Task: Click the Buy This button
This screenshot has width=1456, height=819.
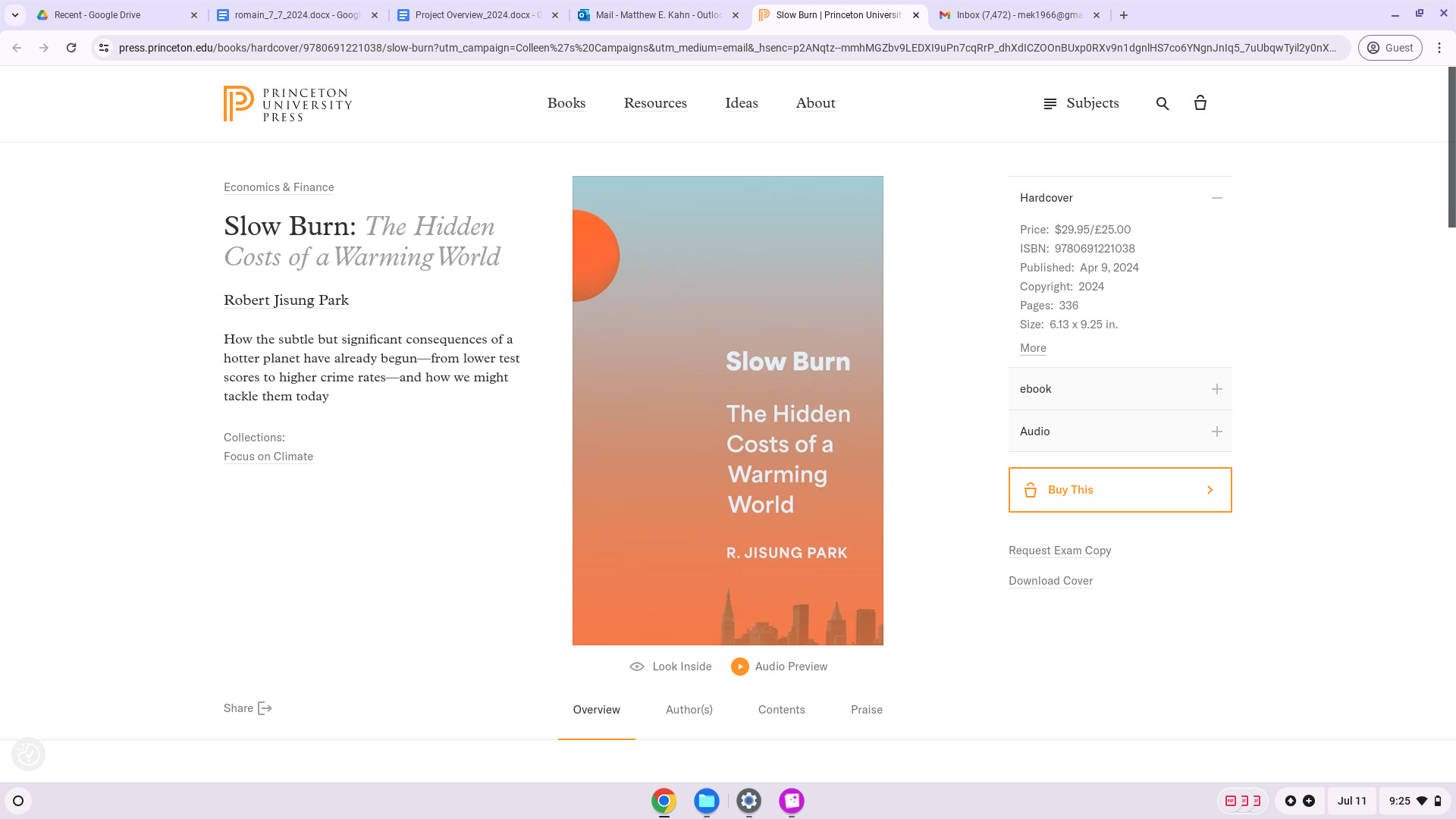Action: (x=1120, y=490)
